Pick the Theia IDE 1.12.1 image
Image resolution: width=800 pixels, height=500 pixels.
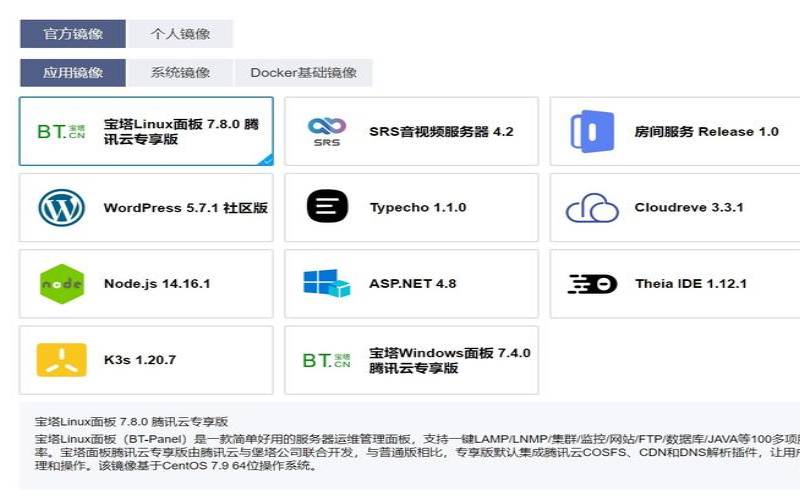coord(675,284)
